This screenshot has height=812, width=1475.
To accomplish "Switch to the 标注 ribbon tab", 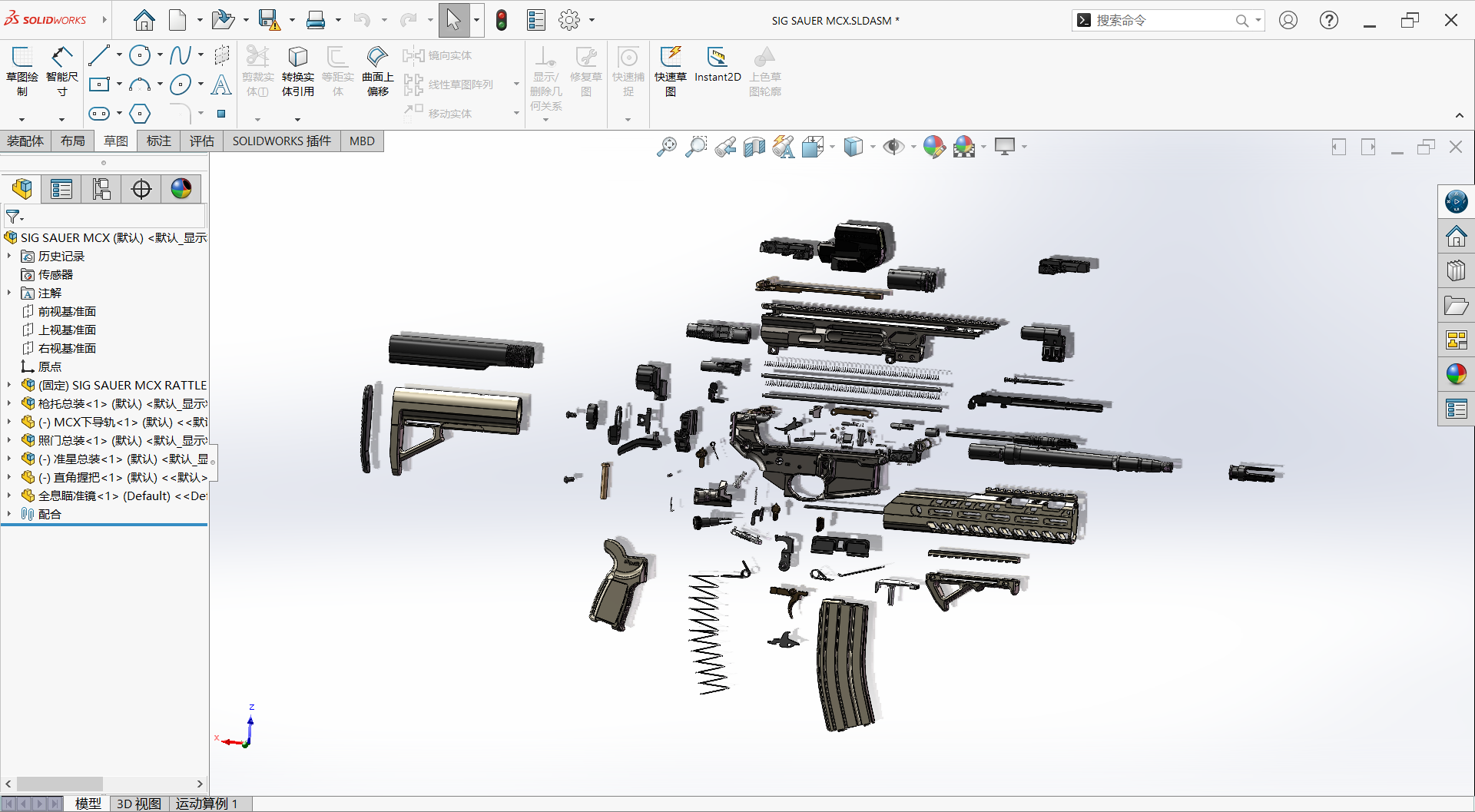I will (159, 141).
